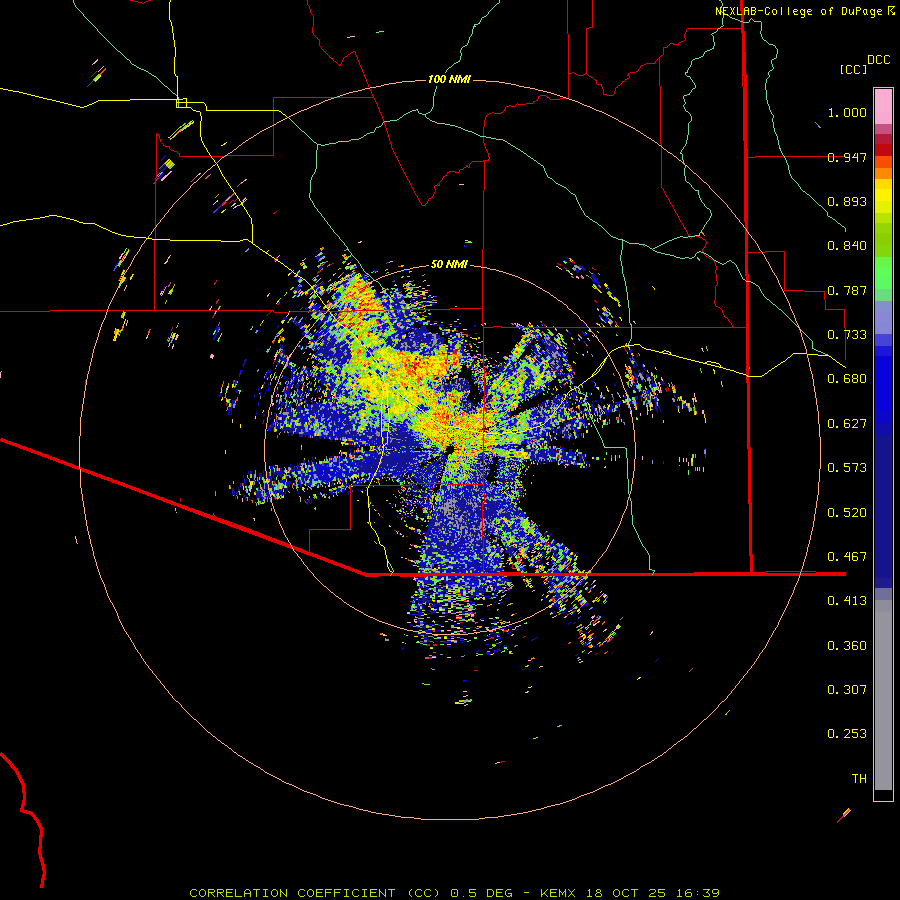Pick the pink segment of the color bar
Screen dimensions: 900x900
[x=883, y=106]
